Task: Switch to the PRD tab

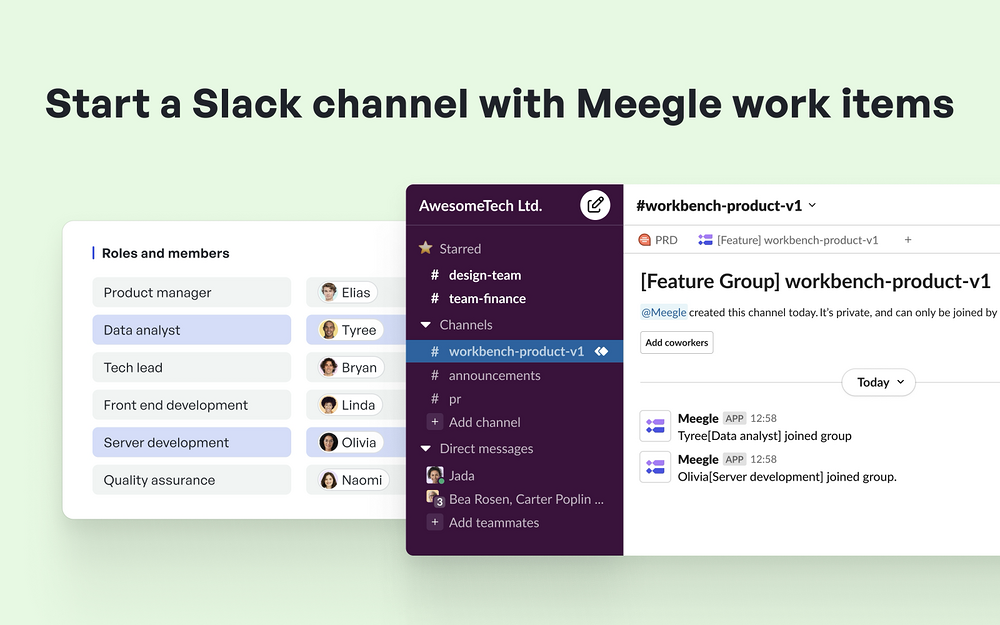Action: [658, 240]
